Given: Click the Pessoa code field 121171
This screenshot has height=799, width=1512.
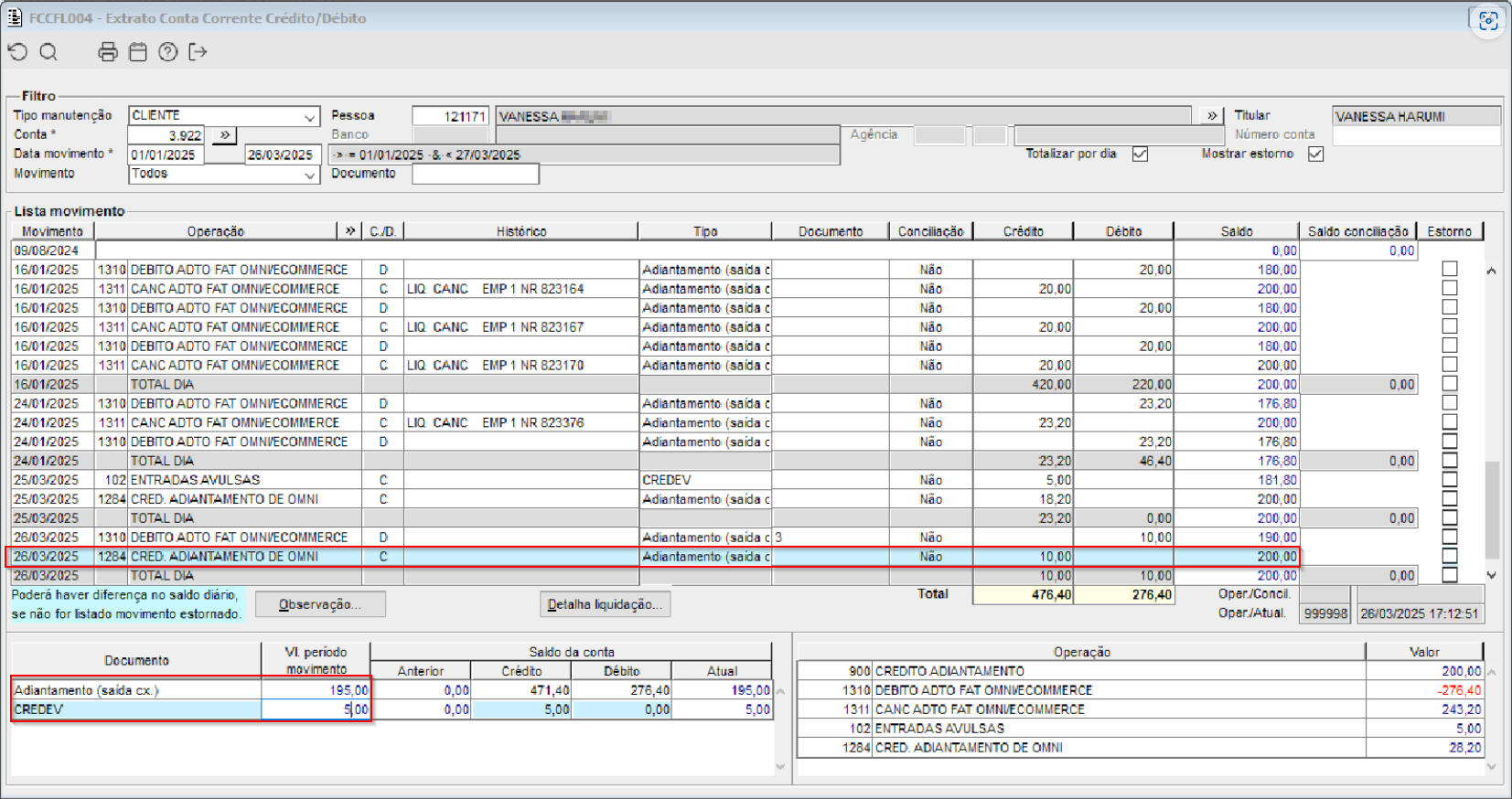Looking at the screenshot, I should pyautogui.click(x=451, y=116).
